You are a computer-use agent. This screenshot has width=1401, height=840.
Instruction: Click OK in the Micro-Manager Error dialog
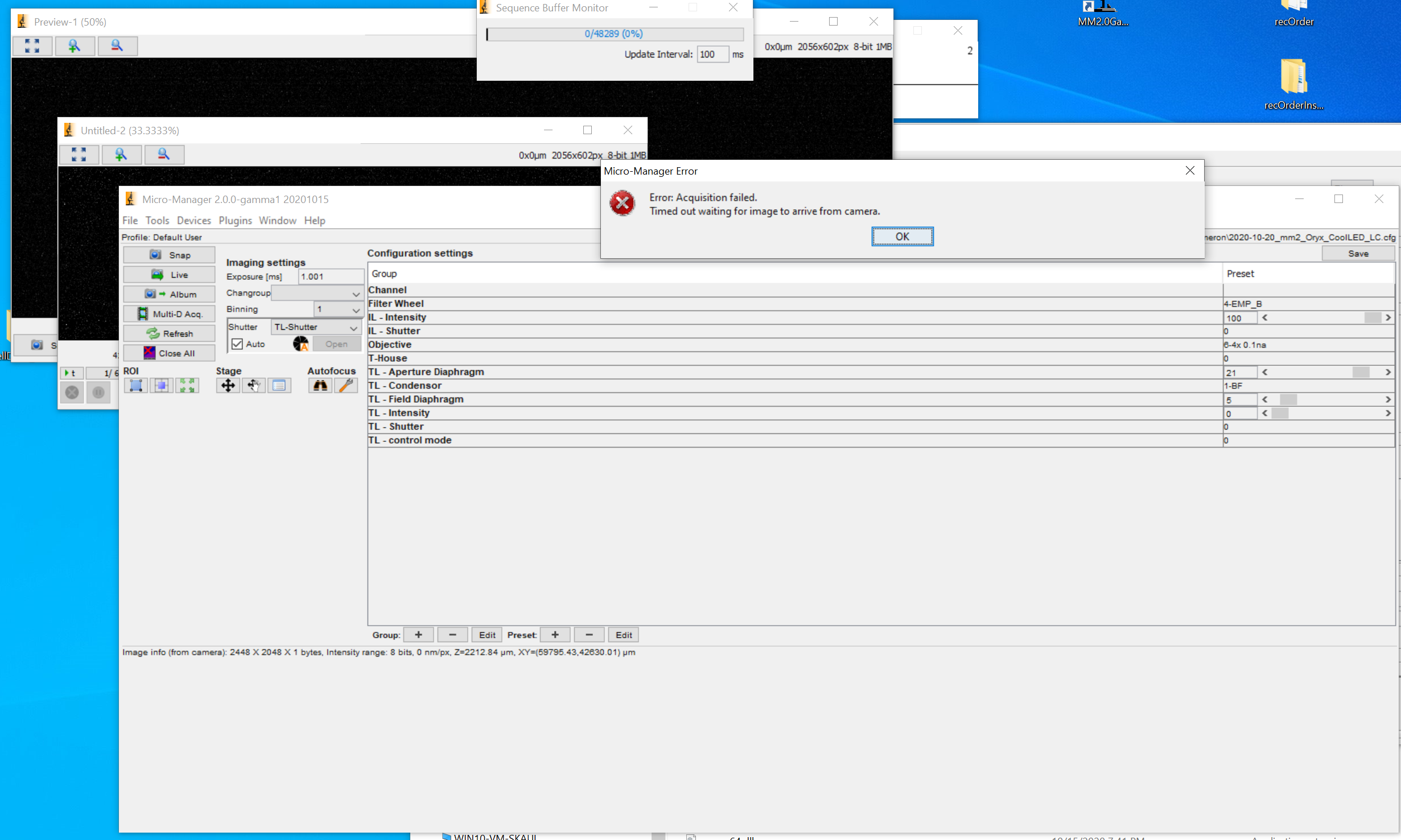tap(902, 236)
